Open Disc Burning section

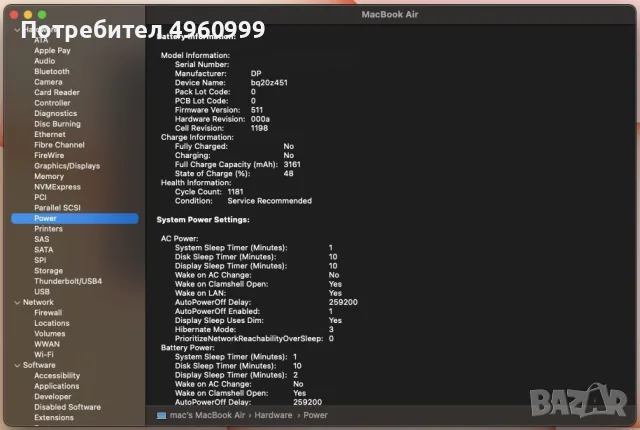click(57, 124)
